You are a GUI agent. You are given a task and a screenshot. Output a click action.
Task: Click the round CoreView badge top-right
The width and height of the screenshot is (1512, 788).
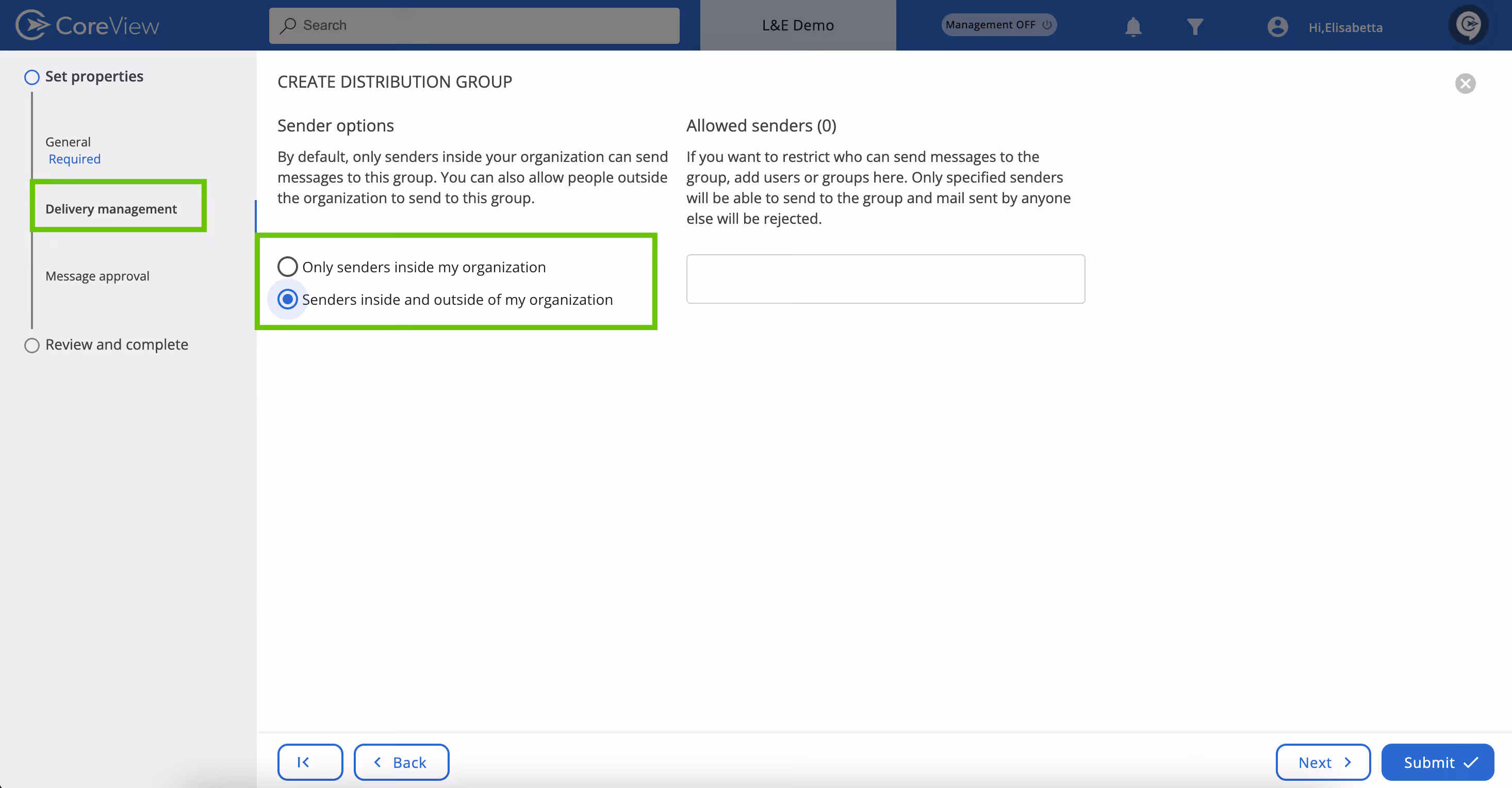1469,25
